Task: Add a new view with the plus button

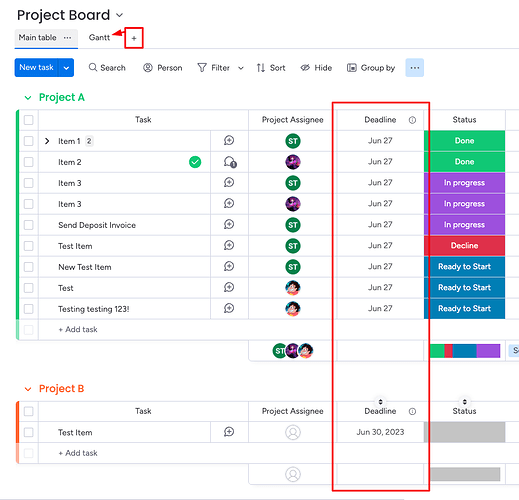Action: tap(134, 38)
